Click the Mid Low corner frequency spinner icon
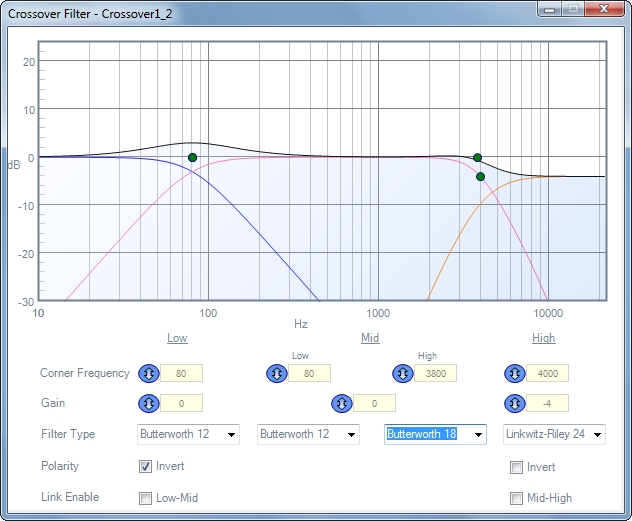Screen dimensions: 632x521 (x=275, y=373)
